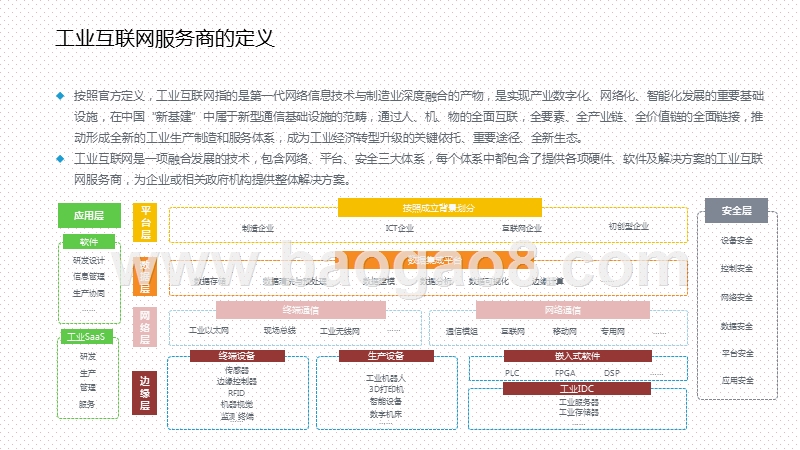Select the 传感器 text
The width and height of the screenshot is (800, 450).
[x=237, y=370]
